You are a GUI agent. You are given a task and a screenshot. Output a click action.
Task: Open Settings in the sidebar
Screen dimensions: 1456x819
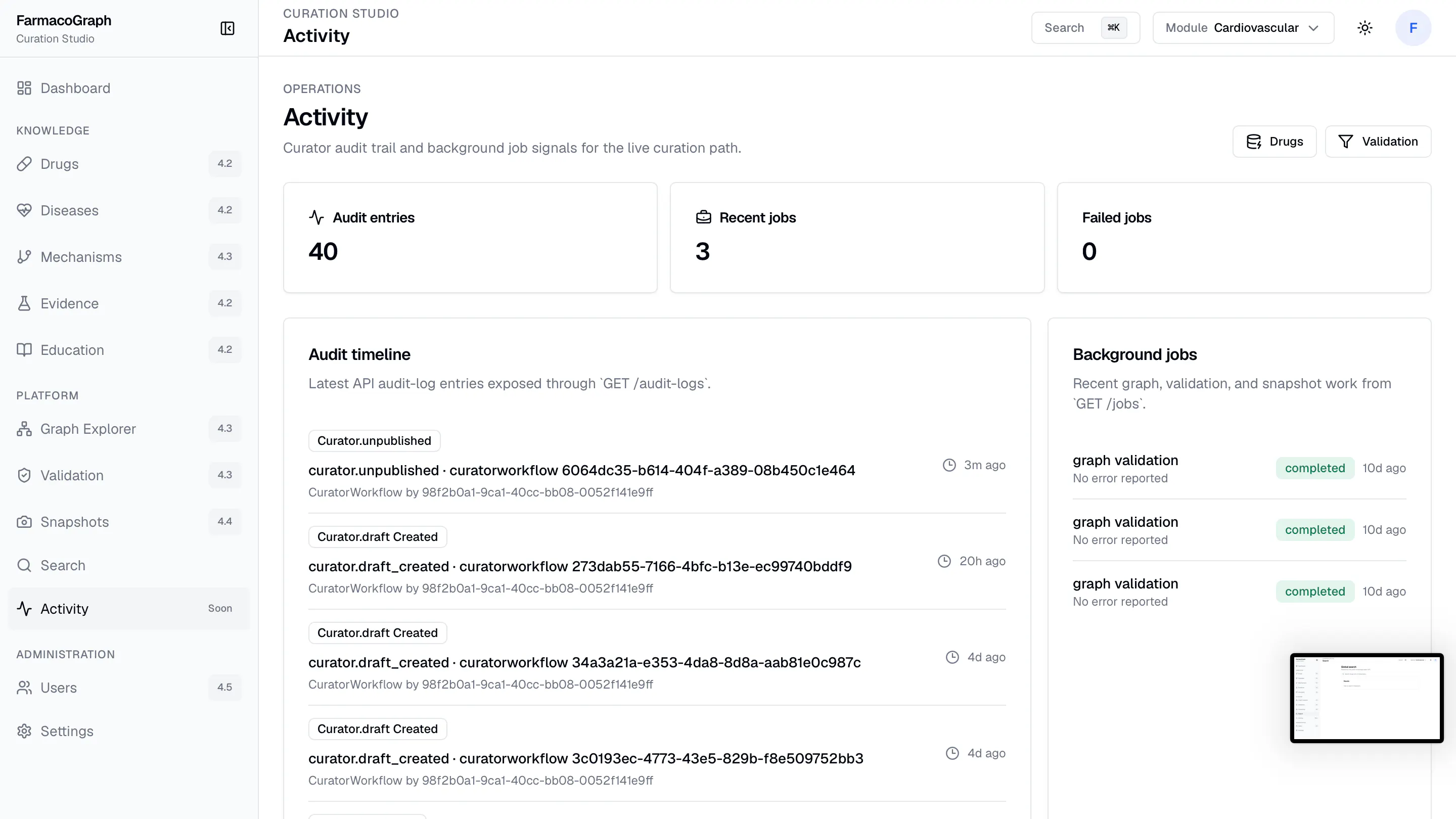[129, 732]
